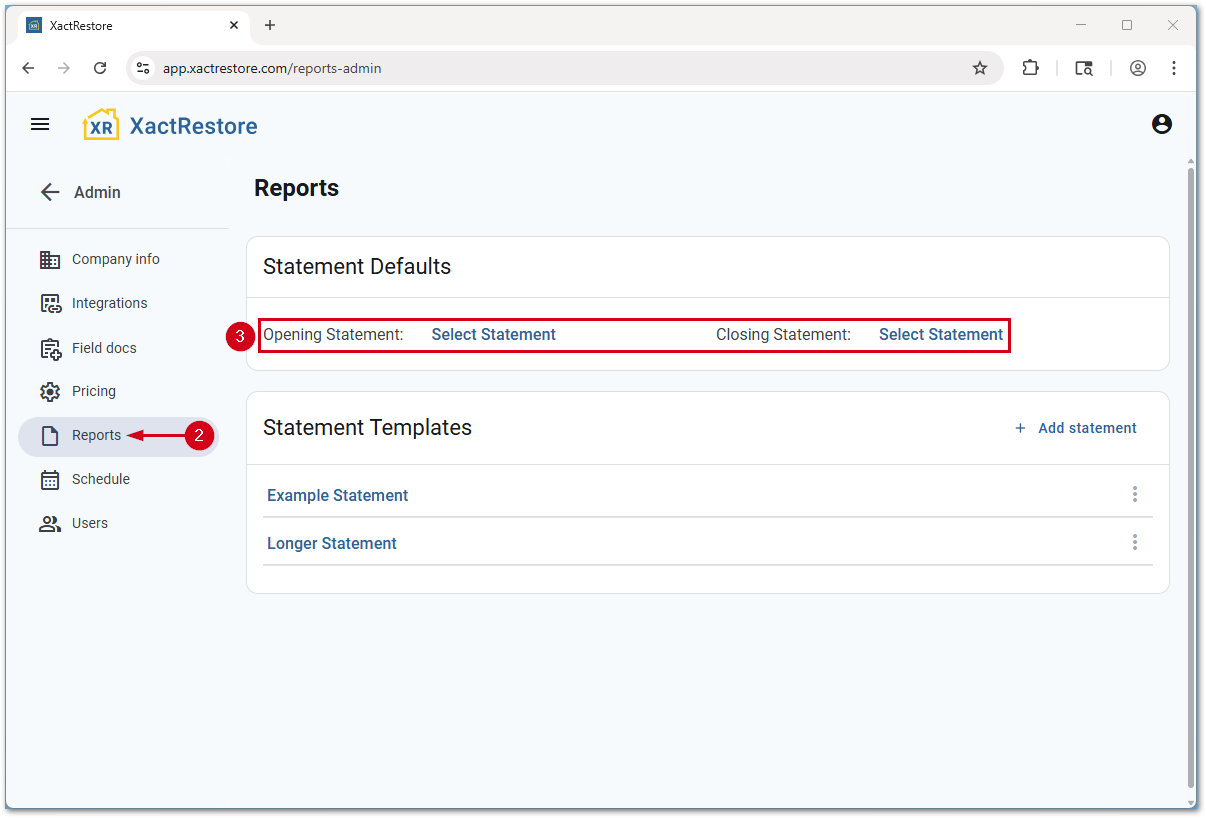This screenshot has width=1206, height=818.
Task: Go back using the Admin arrow
Action: (x=50, y=192)
